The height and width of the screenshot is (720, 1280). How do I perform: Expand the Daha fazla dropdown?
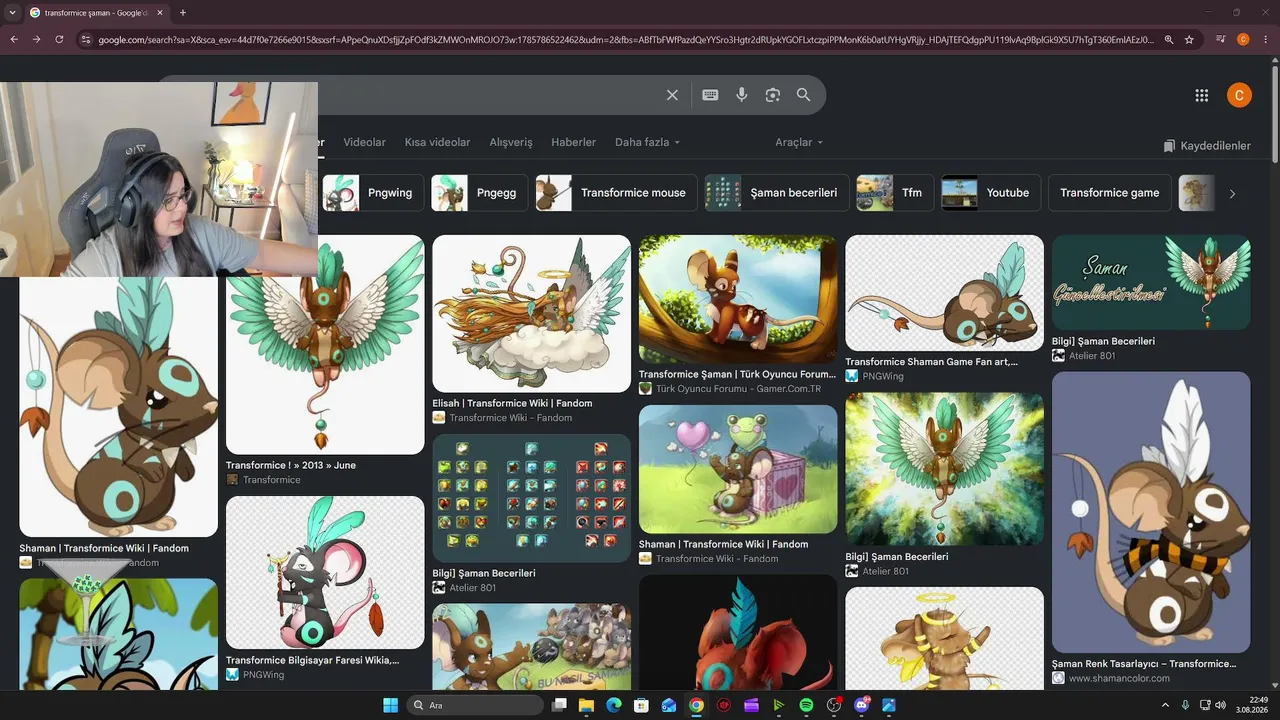[647, 142]
